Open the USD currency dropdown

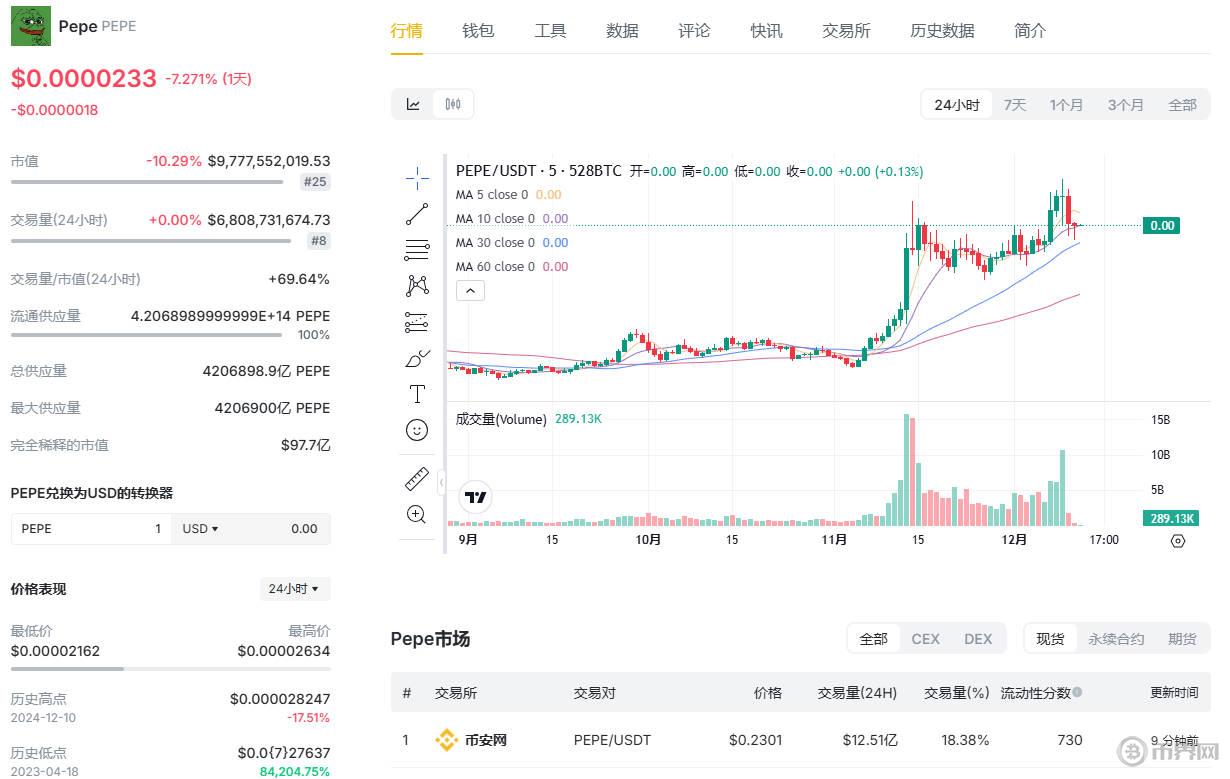click(x=201, y=529)
